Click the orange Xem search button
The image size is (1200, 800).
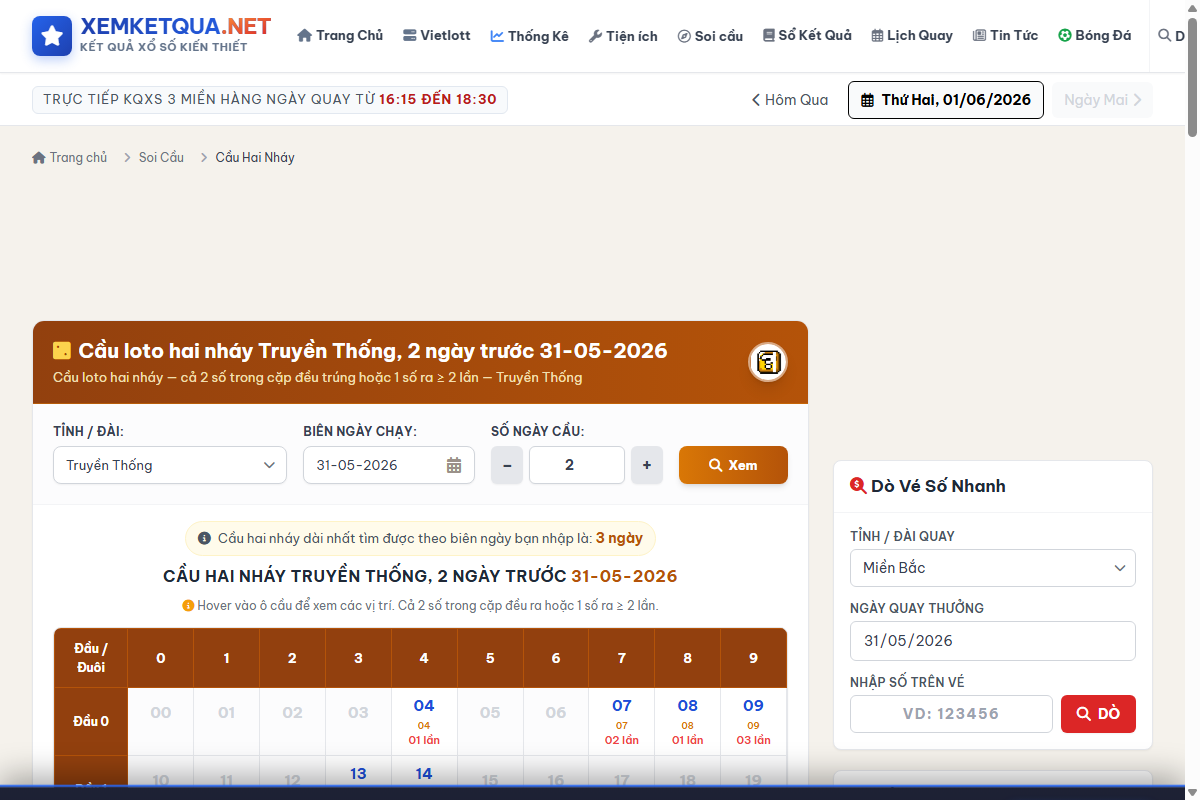coord(733,465)
